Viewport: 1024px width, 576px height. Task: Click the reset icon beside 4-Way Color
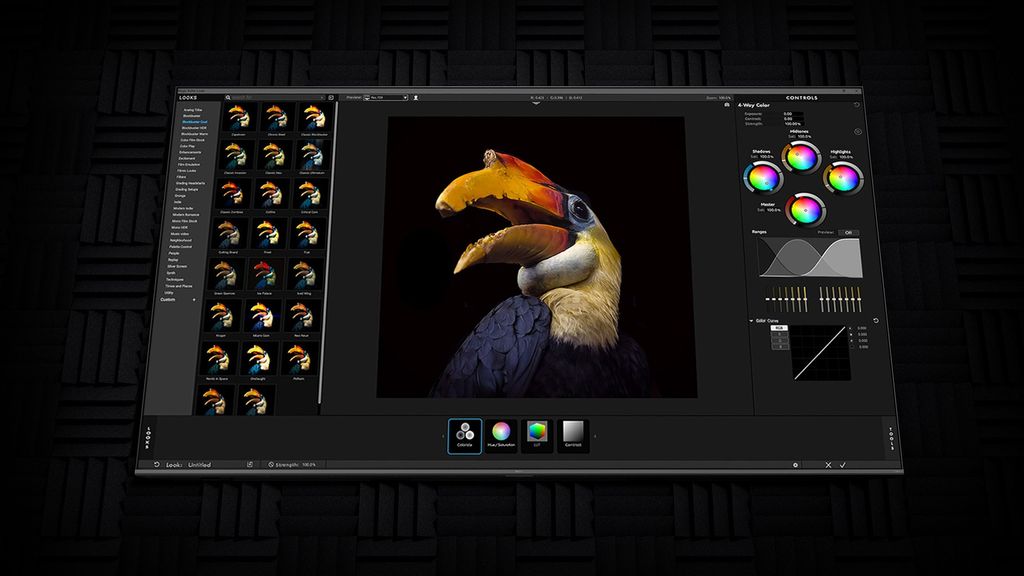[x=857, y=104]
